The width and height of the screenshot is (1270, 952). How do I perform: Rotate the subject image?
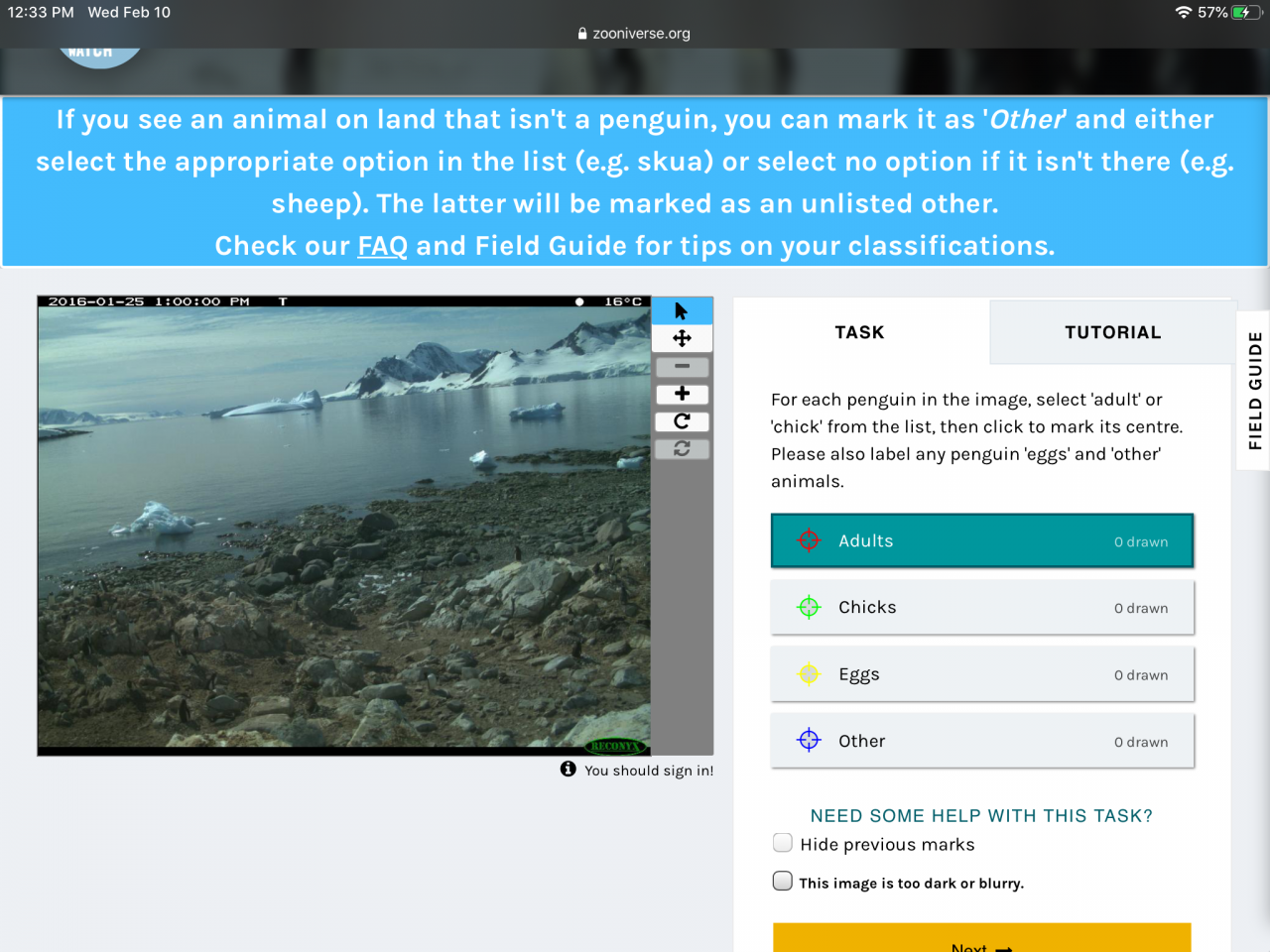pyautogui.click(x=682, y=421)
